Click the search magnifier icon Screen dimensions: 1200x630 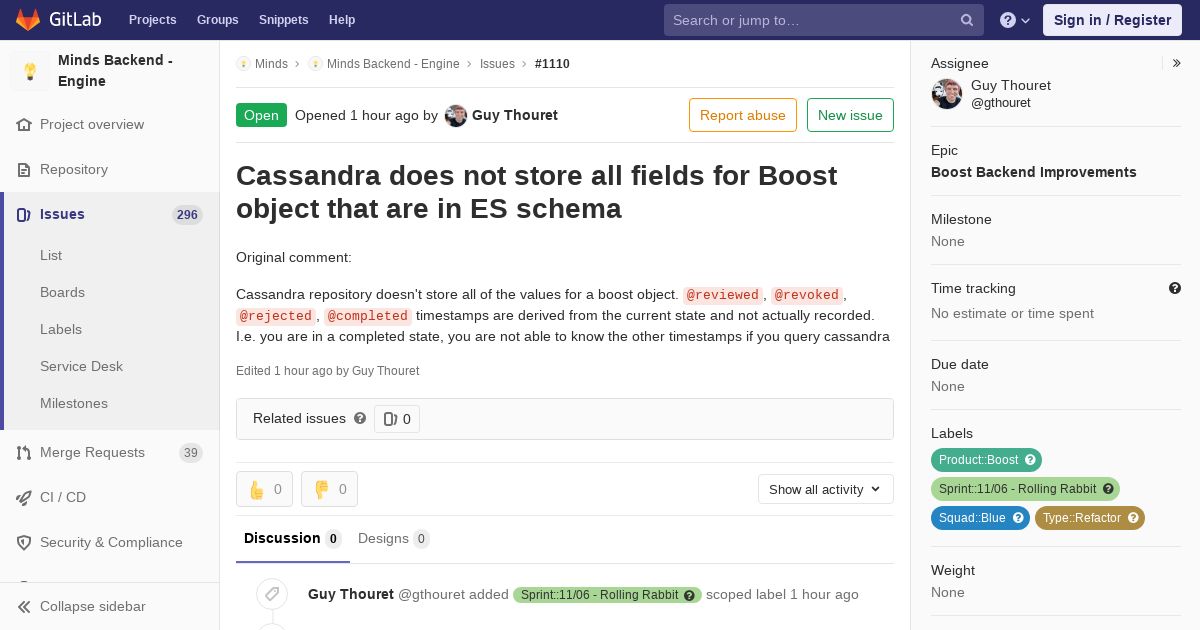(967, 20)
